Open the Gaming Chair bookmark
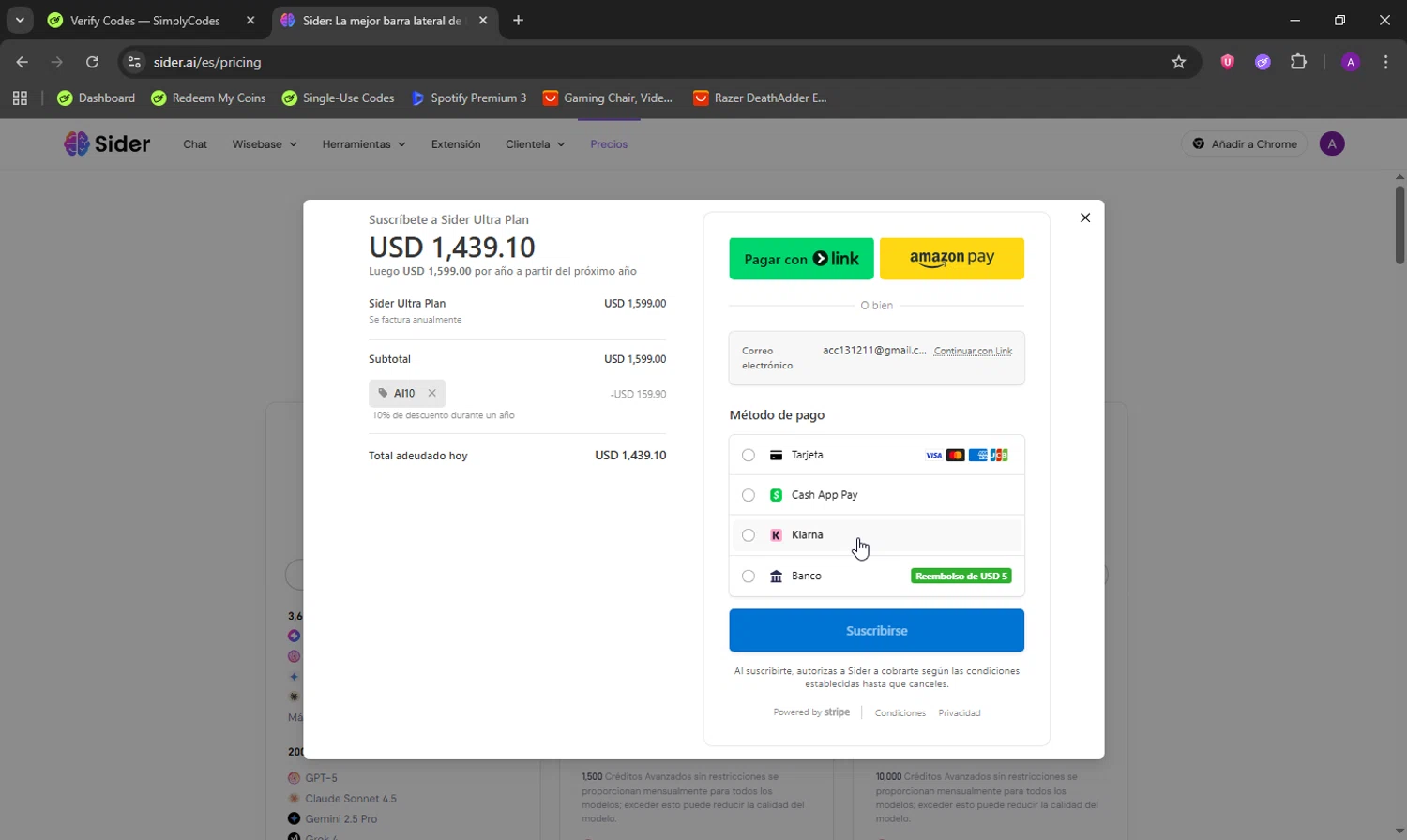The height and width of the screenshot is (840, 1407). tap(608, 98)
